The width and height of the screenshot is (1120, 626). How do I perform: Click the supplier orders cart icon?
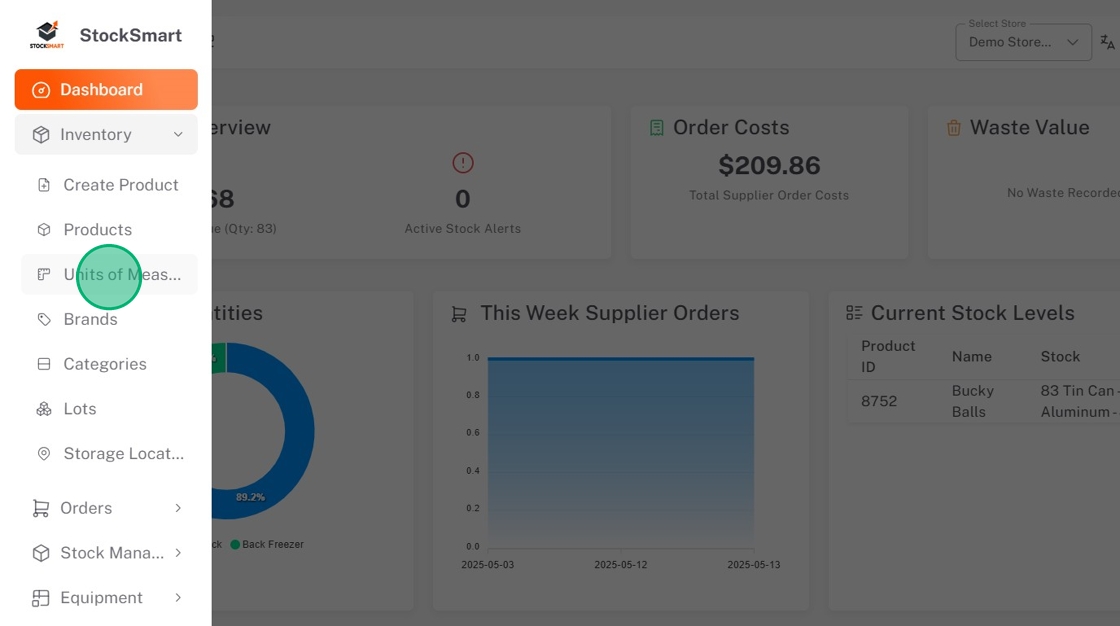(x=459, y=314)
